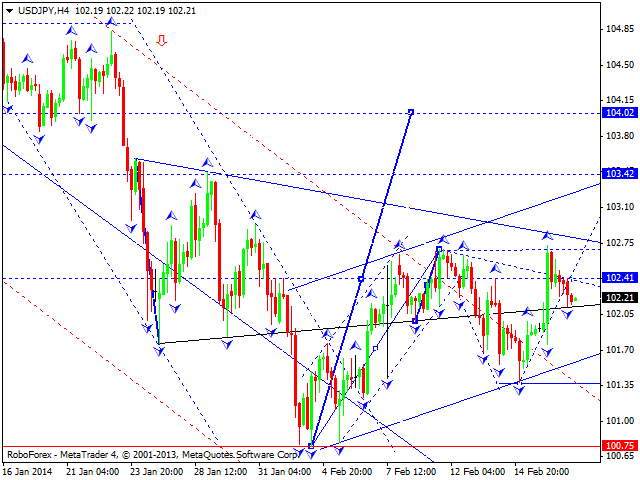Screen dimensions: 640x480
Task: Click the 21 Jan 04:00 time label
Action: pyautogui.click(x=93, y=472)
